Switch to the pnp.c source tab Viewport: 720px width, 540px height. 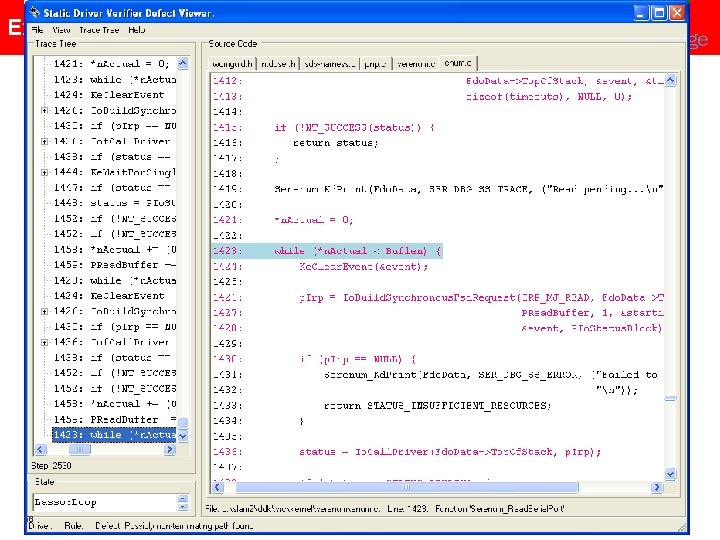click(x=375, y=64)
